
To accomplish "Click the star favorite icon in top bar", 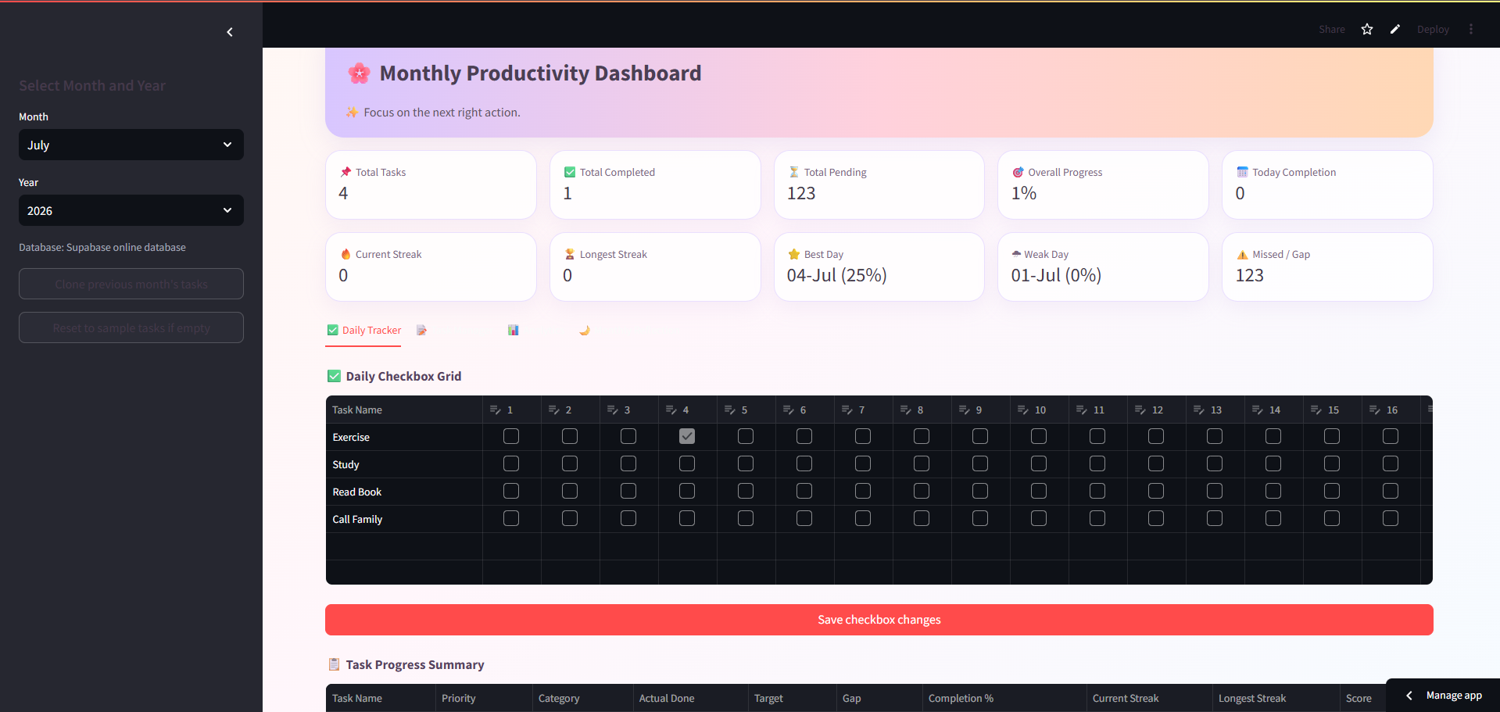I will (x=1367, y=29).
